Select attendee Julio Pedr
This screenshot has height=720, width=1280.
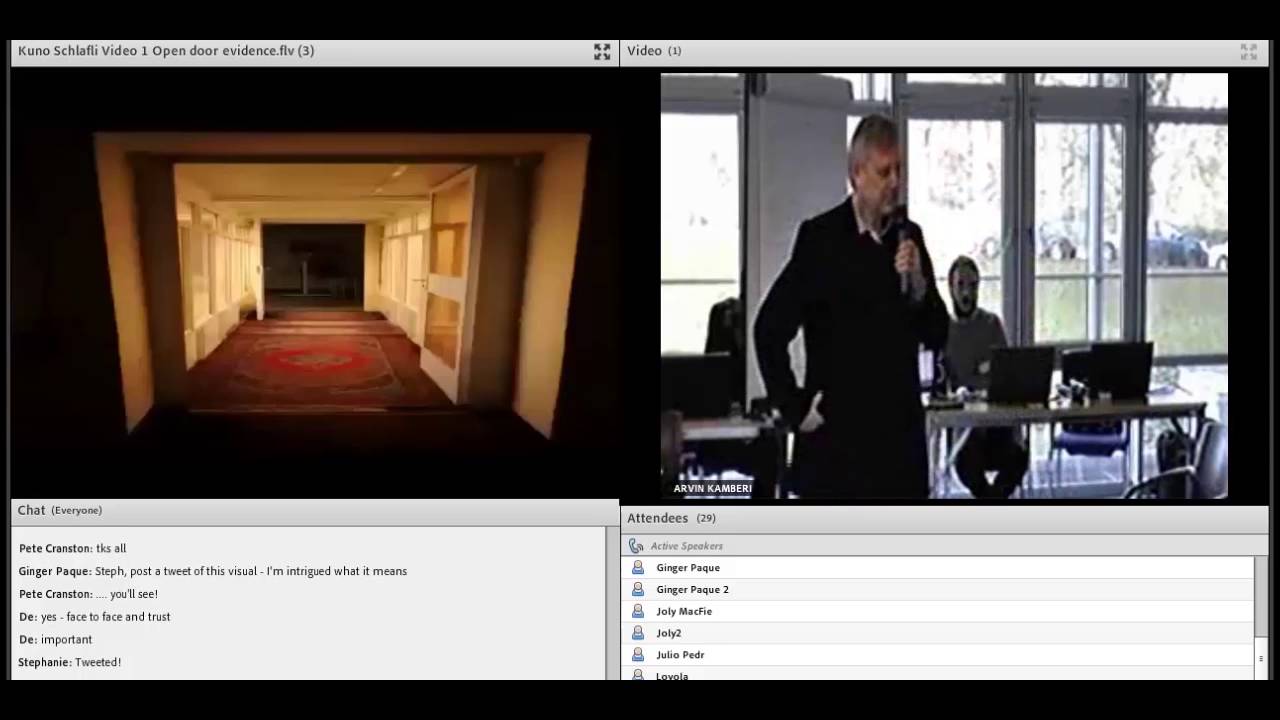tap(938, 655)
